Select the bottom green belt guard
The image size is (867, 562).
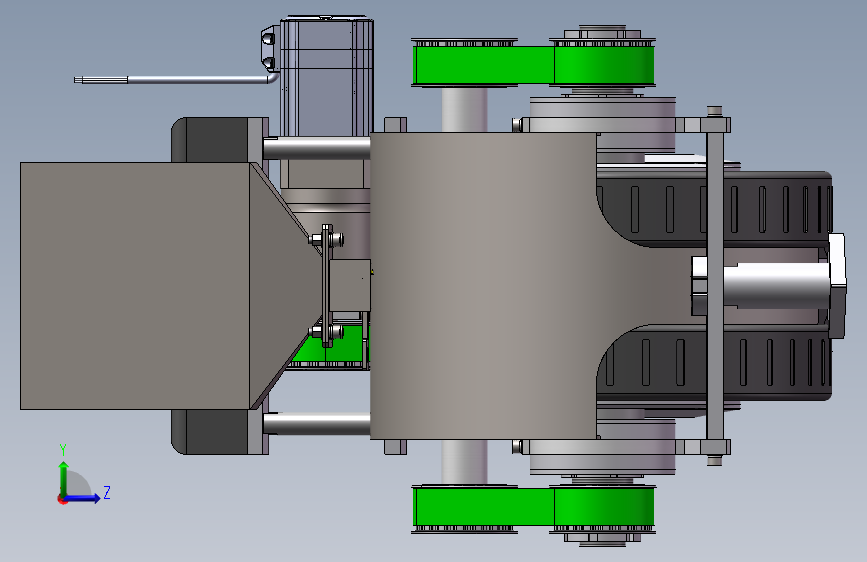[534, 508]
